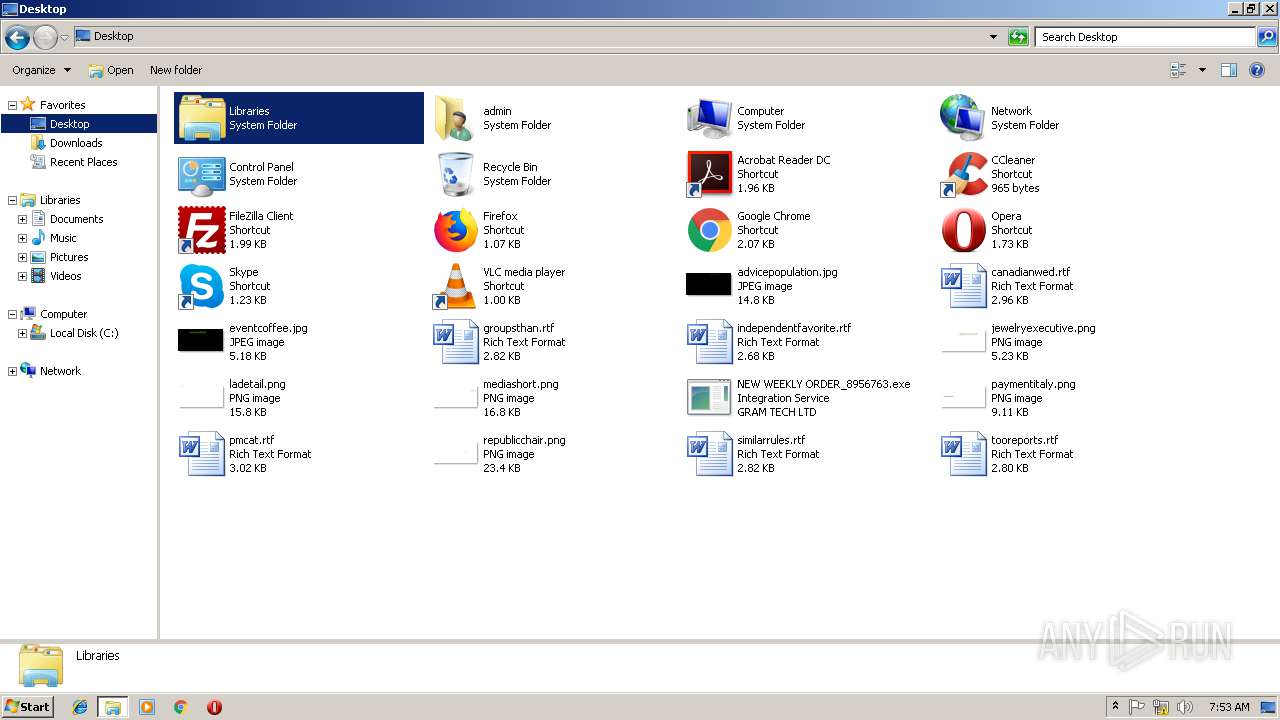Click the Desktop address bar path
This screenshot has height=720, width=1280.
tap(113, 36)
